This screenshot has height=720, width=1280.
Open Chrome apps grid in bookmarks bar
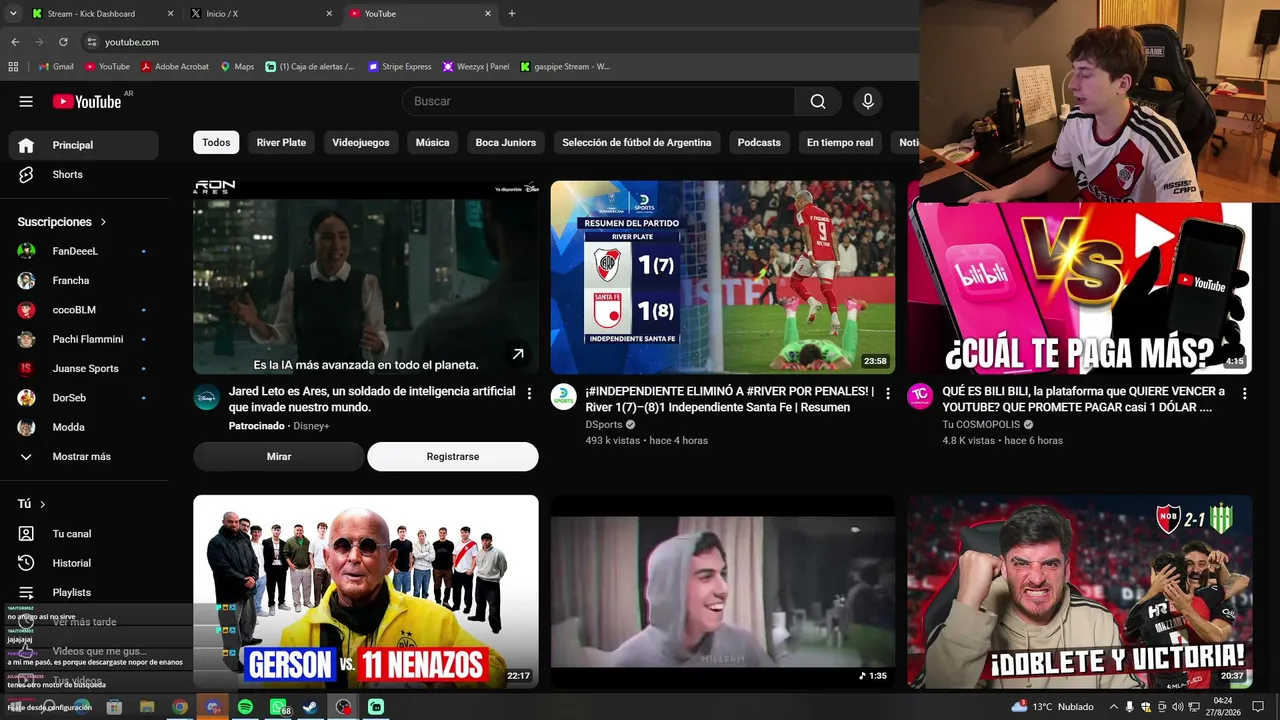13,67
